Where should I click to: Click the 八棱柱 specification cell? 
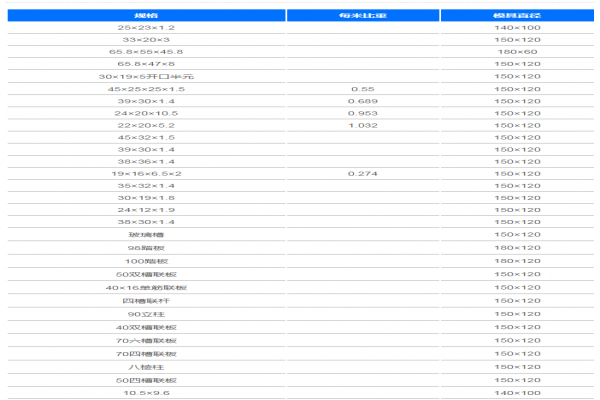147,367
